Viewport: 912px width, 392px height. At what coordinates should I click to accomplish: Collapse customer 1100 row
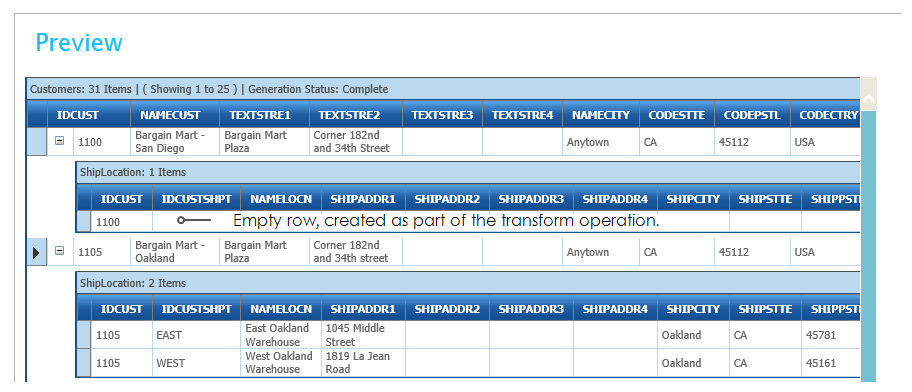59,141
